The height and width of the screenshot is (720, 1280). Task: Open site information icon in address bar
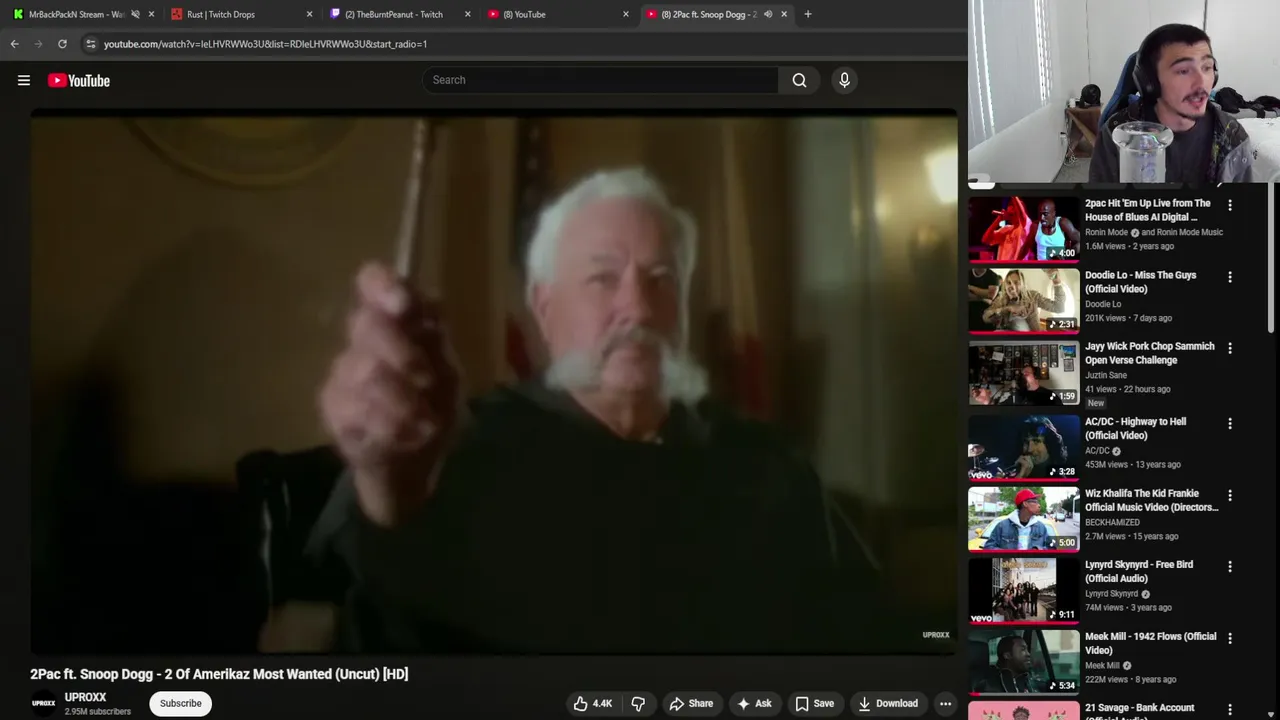[x=90, y=44]
